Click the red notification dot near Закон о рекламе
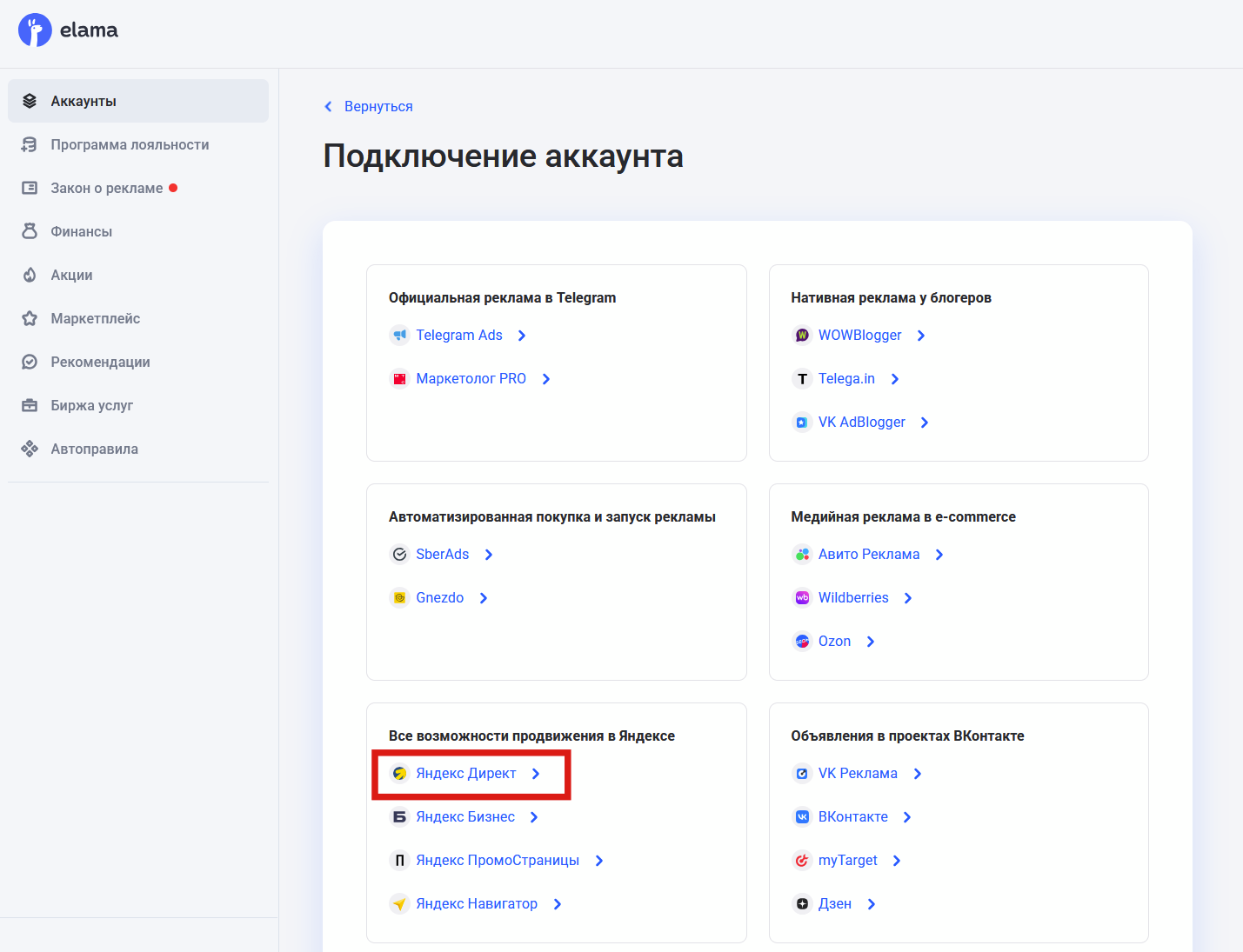Viewport: 1243px width, 952px height. coord(174,186)
